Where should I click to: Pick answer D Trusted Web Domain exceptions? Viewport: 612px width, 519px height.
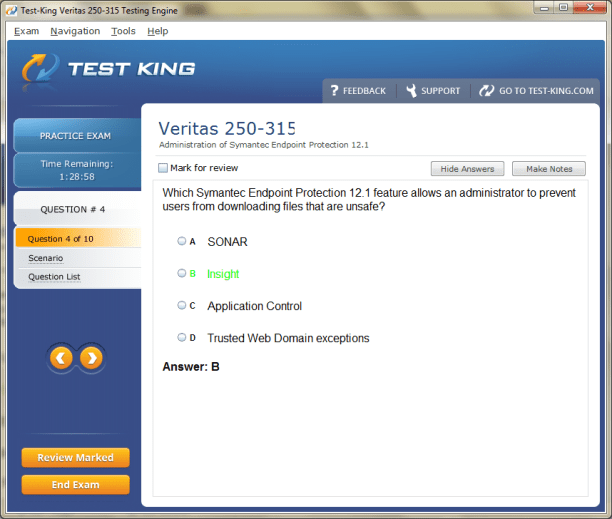181,338
